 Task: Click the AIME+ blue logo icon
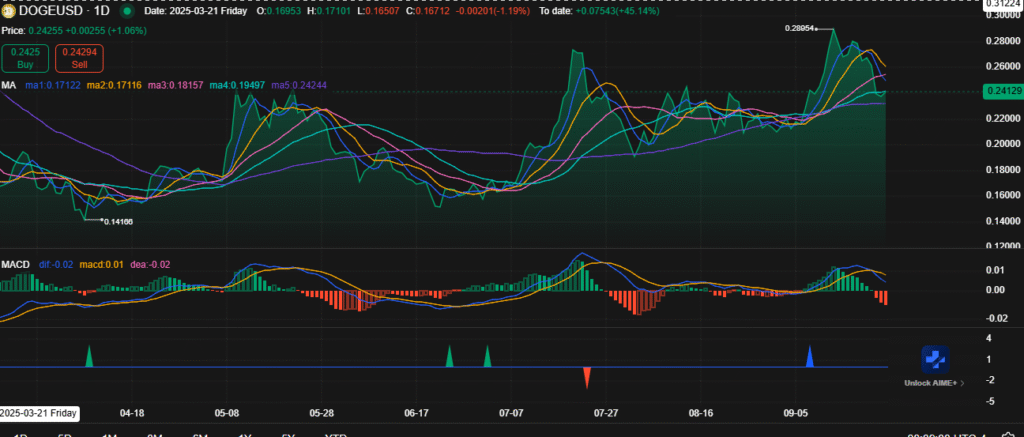point(935,359)
